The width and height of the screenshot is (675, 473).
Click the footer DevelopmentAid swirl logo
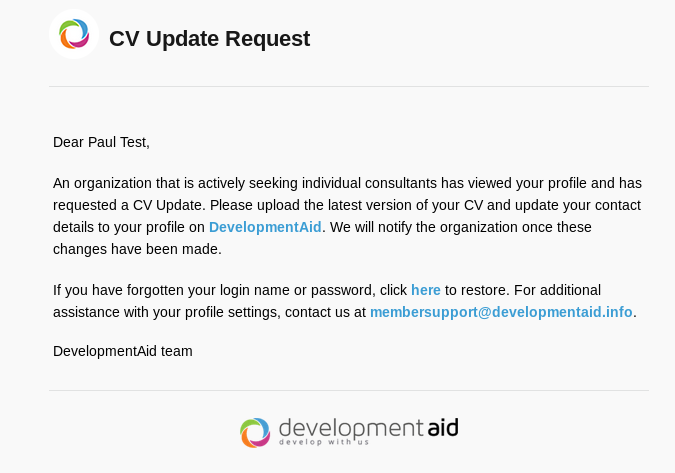pyautogui.click(x=255, y=432)
